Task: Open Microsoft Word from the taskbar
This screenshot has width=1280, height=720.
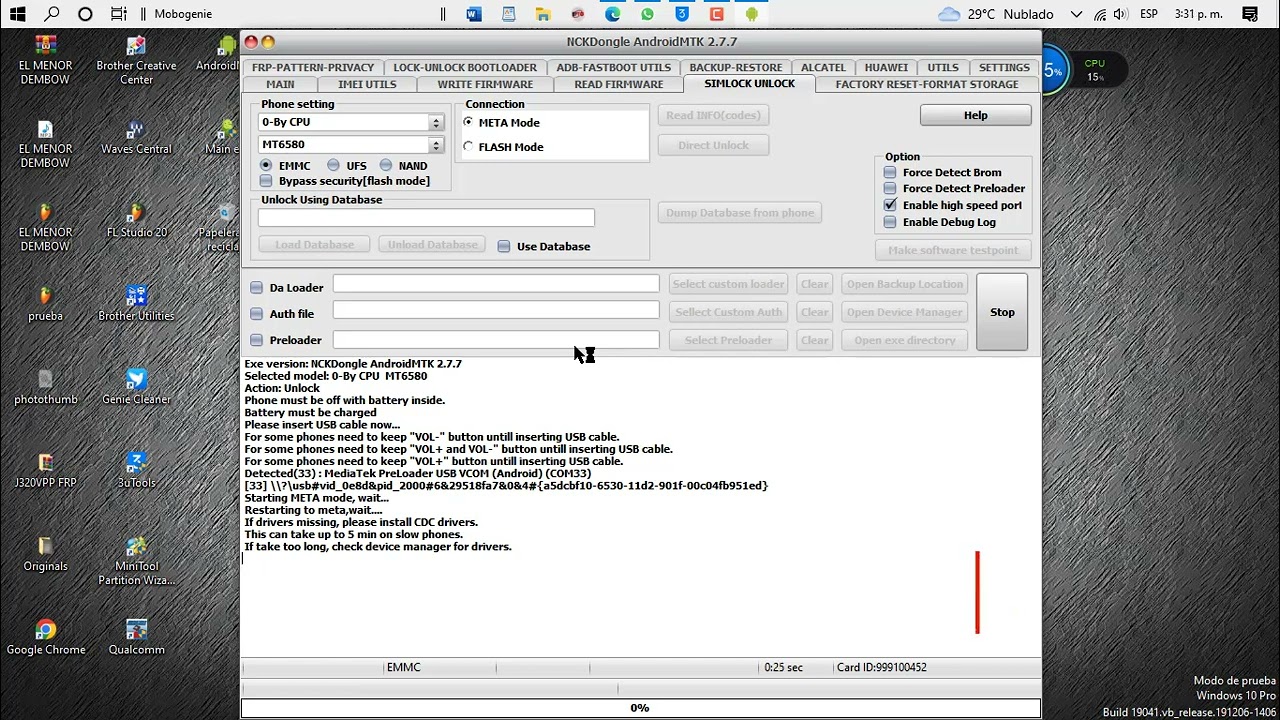Action: pyautogui.click(x=474, y=14)
